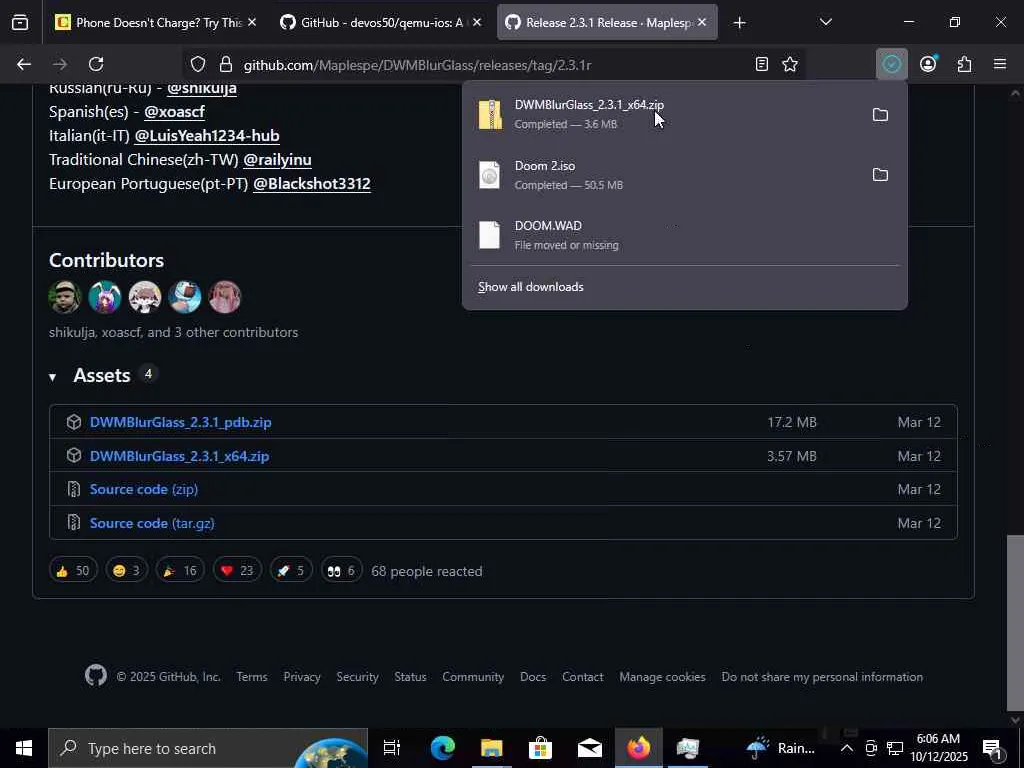Open Firefox account icon
The image size is (1024, 768).
(x=928, y=64)
